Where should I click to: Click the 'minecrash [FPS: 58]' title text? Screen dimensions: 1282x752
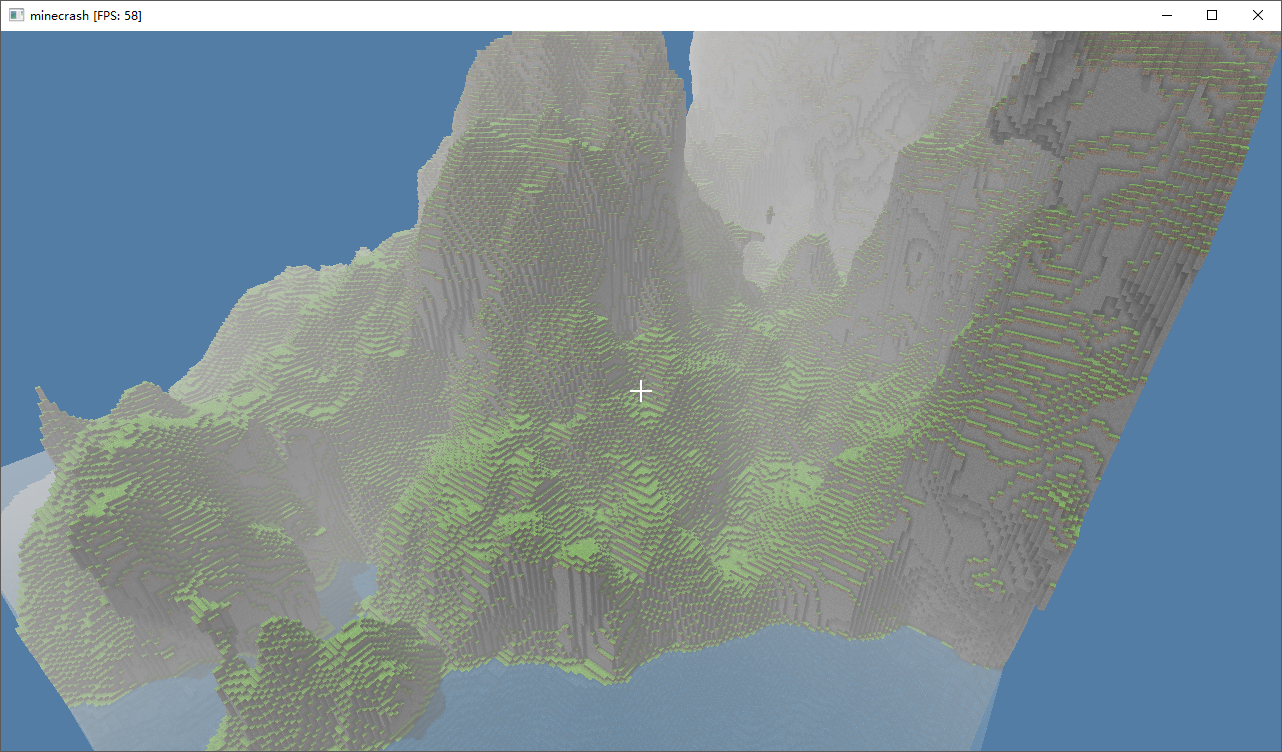86,15
